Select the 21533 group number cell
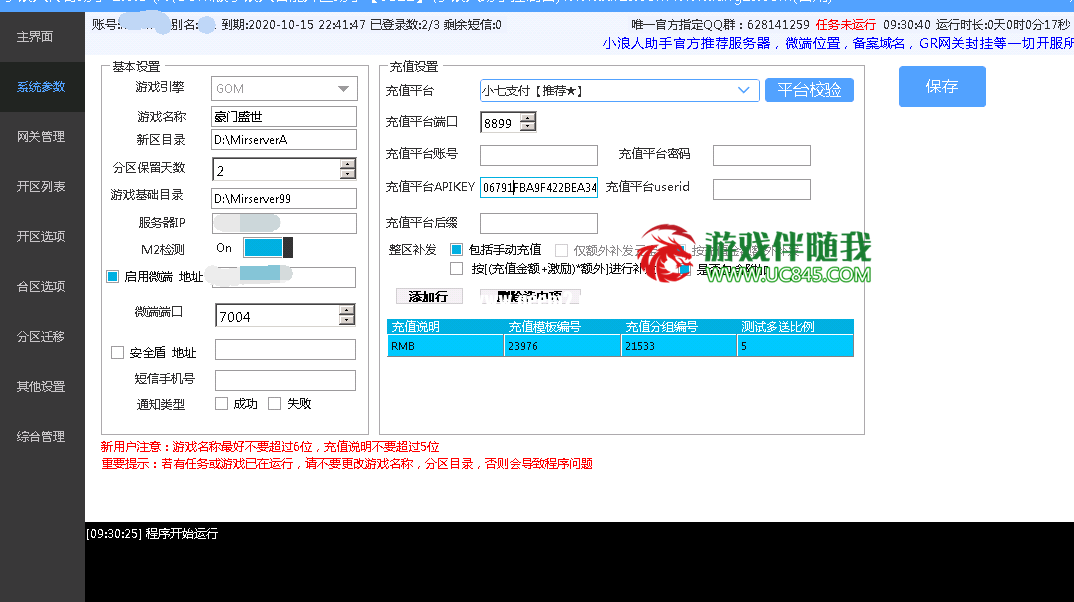The height and width of the screenshot is (602, 1074). tap(679, 346)
